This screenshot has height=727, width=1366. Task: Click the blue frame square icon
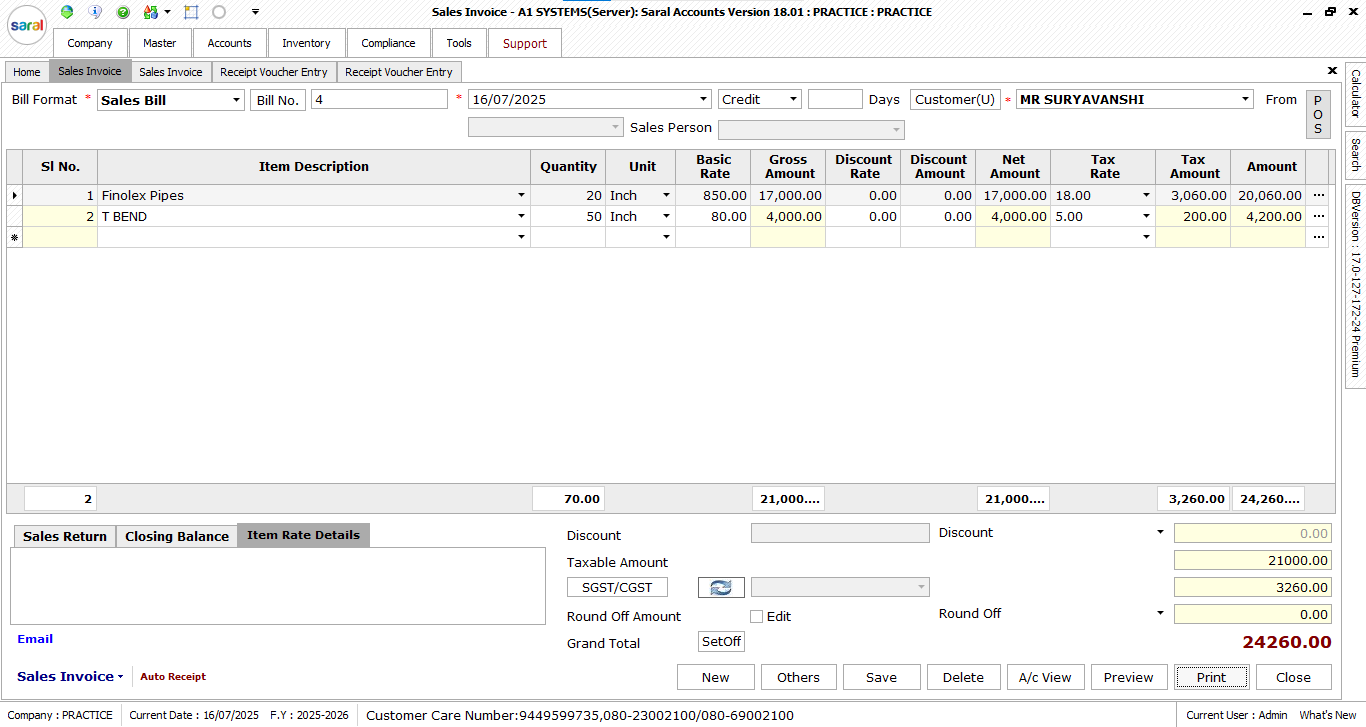[191, 12]
